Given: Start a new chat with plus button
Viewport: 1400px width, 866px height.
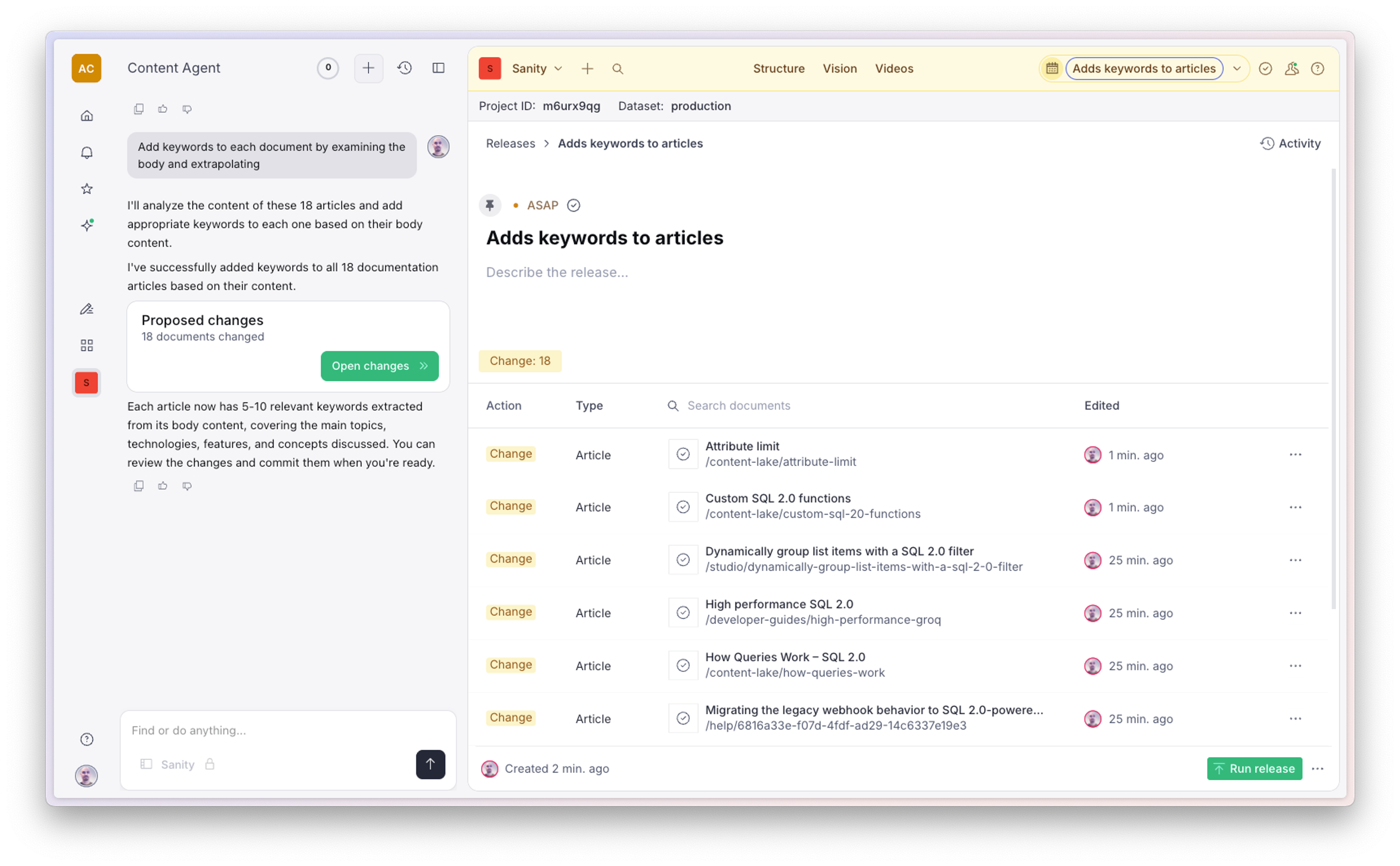Looking at the screenshot, I should pos(368,68).
